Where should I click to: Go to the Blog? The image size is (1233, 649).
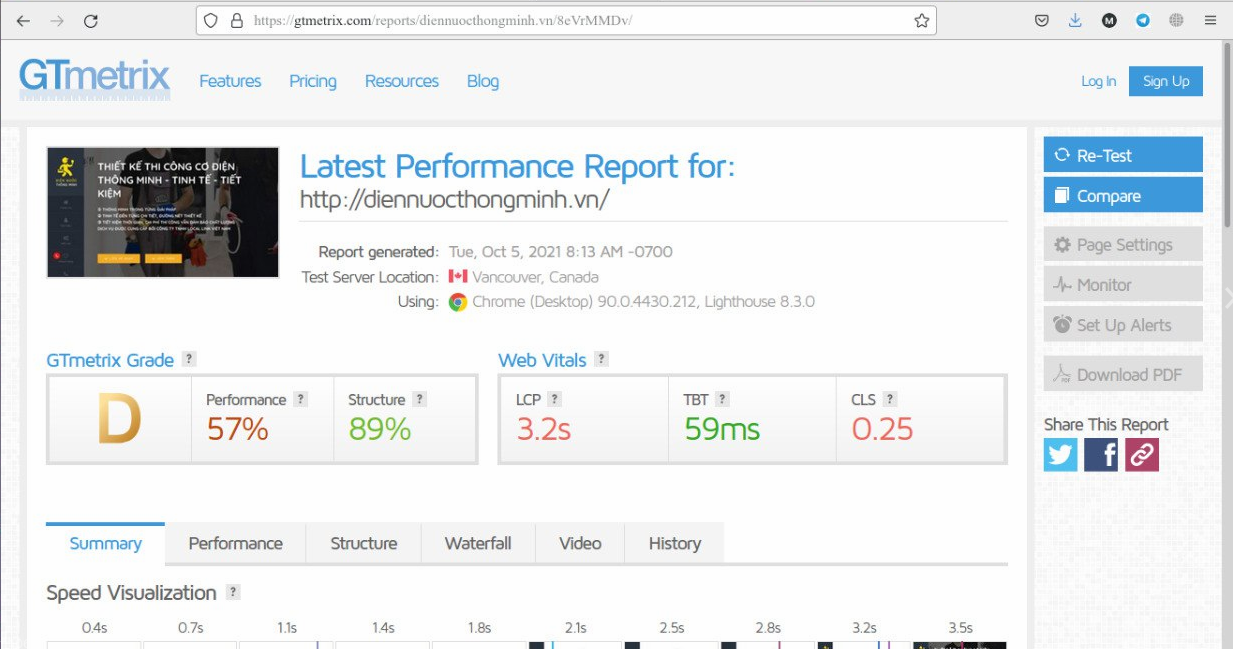483,81
